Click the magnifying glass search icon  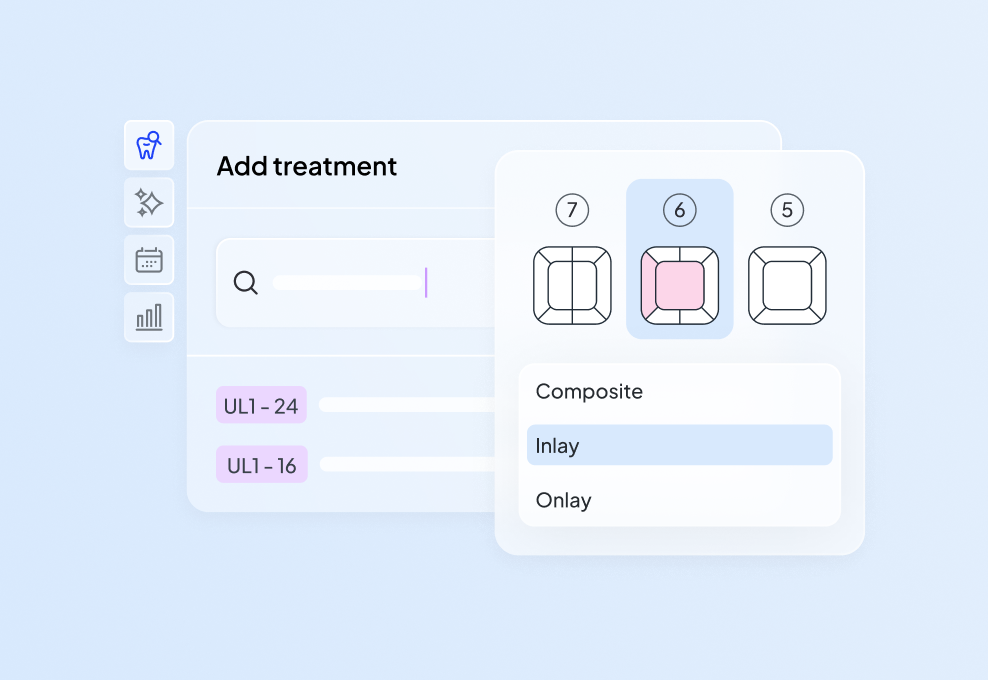[x=245, y=283]
